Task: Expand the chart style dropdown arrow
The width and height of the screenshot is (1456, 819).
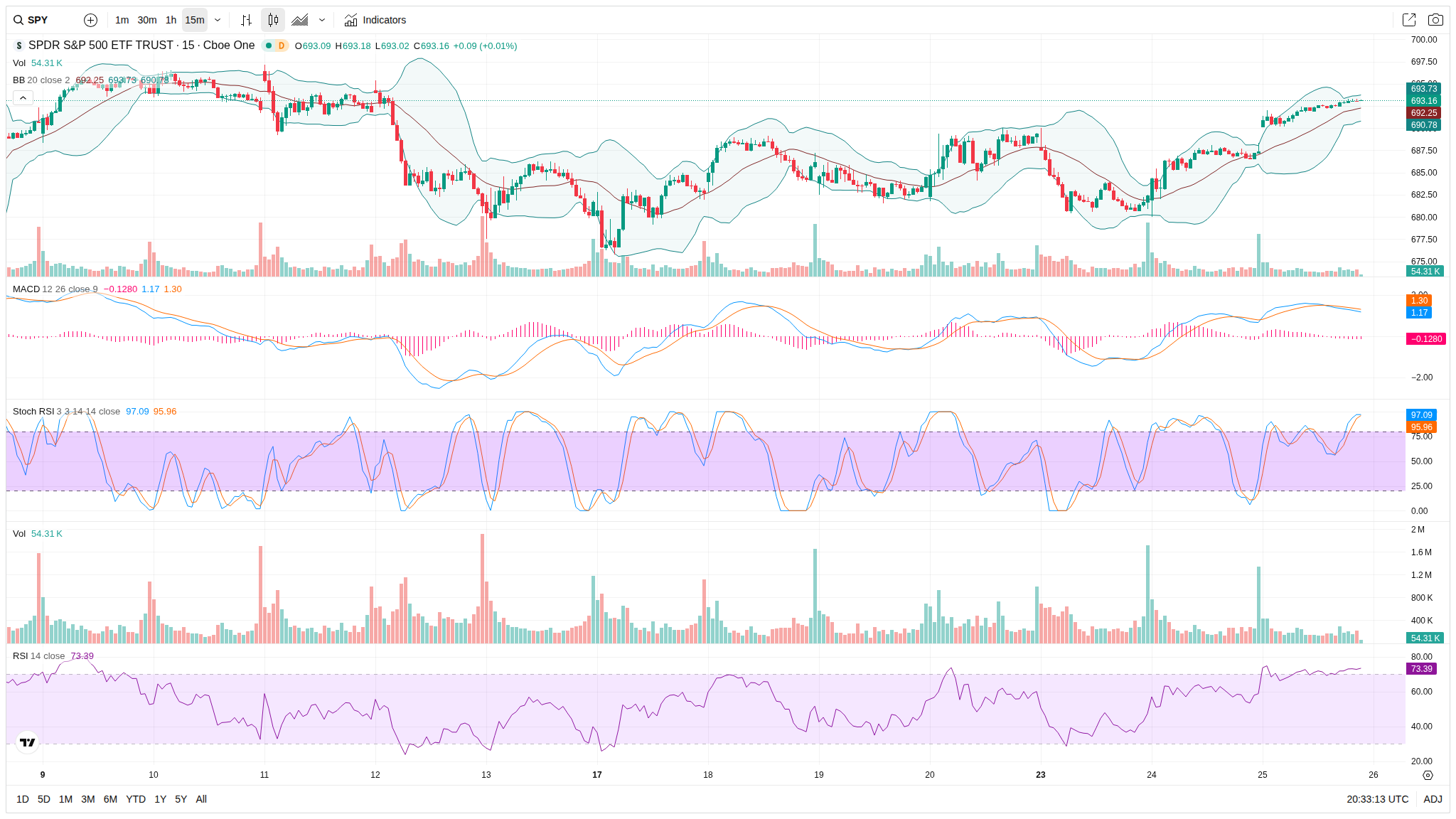Action: click(x=322, y=20)
